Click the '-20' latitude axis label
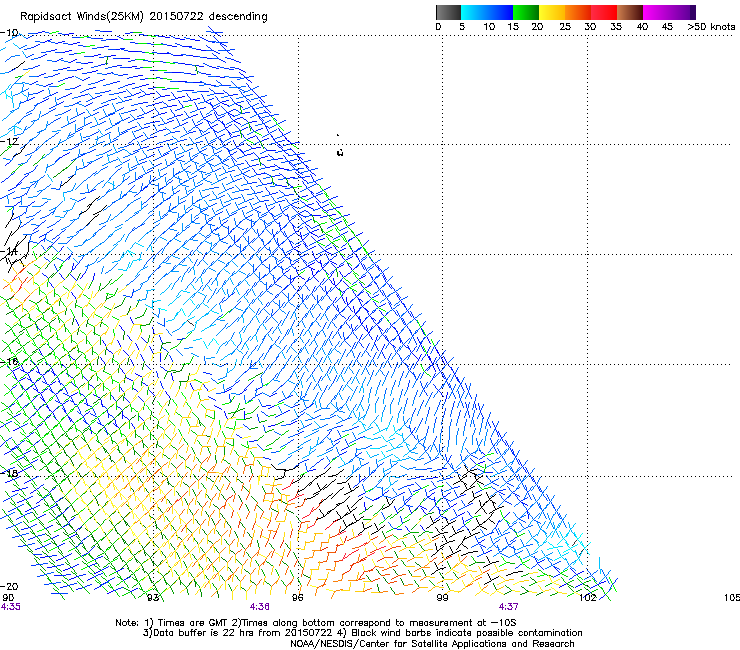The image size is (740, 650). click(9, 586)
